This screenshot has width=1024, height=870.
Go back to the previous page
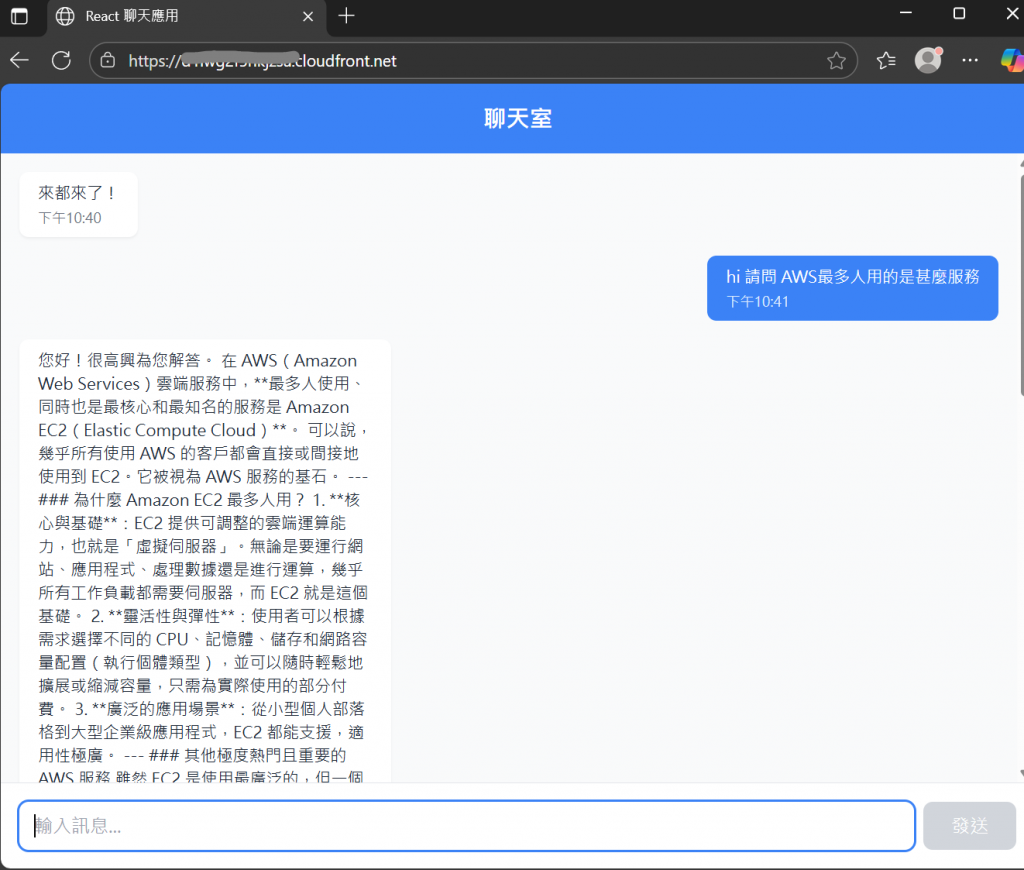[x=20, y=61]
